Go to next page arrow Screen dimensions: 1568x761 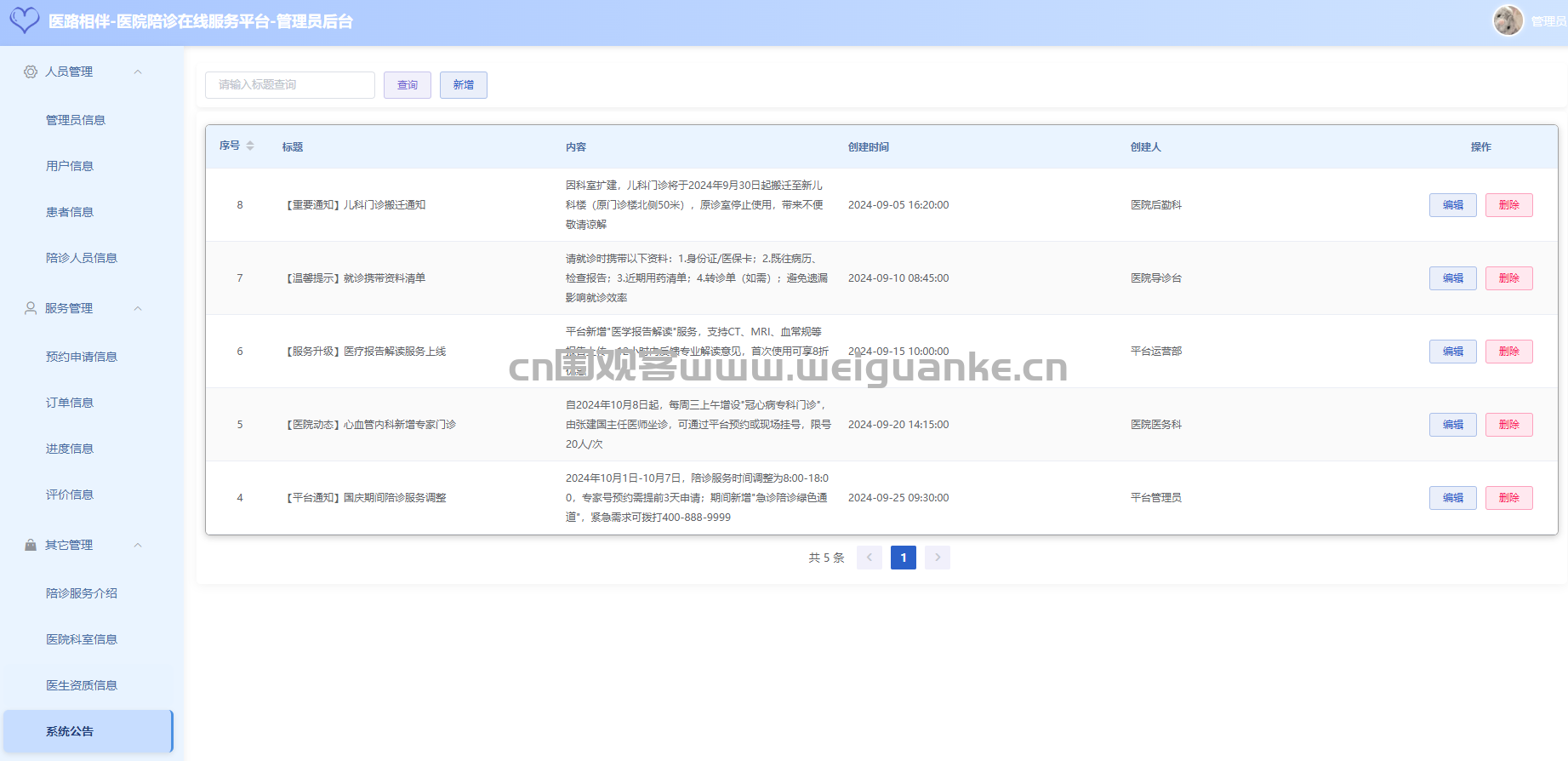pyautogui.click(x=937, y=558)
